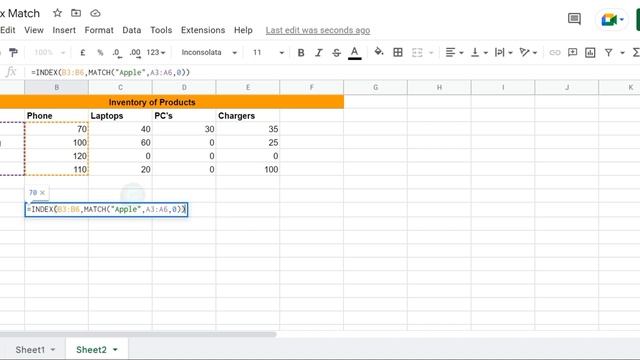Open comment history icon

[x=574, y=19]
